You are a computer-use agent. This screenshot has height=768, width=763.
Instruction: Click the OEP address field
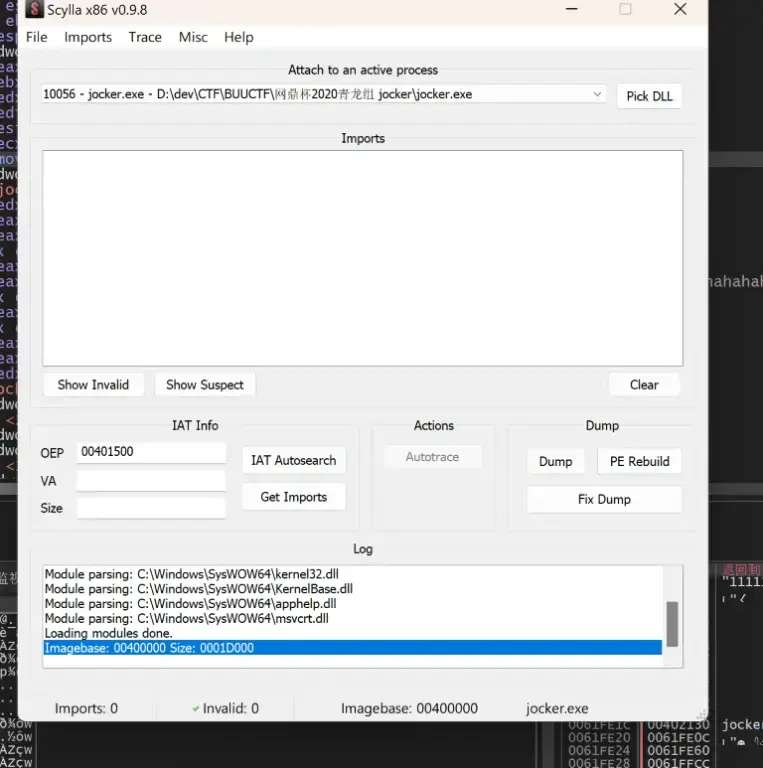pos(151,452)
